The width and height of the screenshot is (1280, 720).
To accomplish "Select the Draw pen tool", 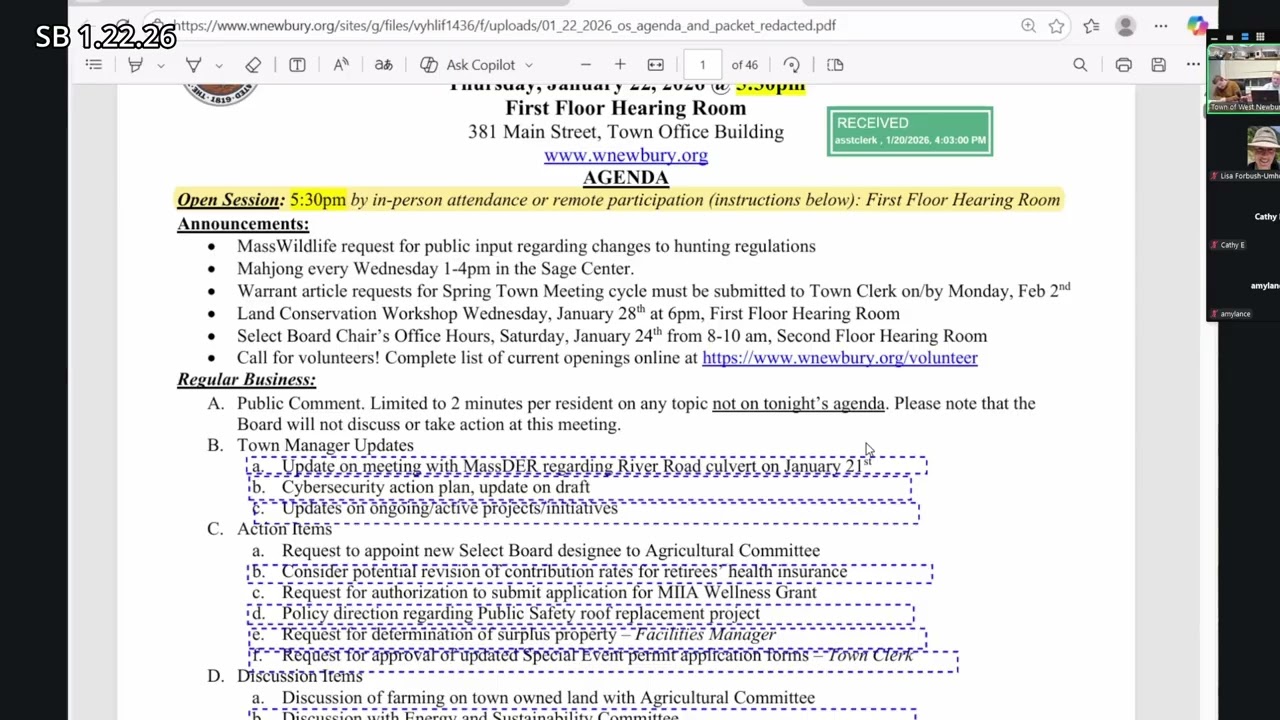I will 194,65.
